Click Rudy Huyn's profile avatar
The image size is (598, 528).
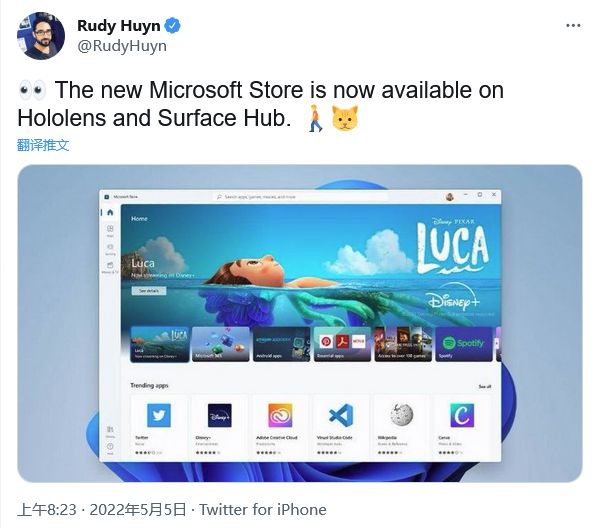point(41,36)
